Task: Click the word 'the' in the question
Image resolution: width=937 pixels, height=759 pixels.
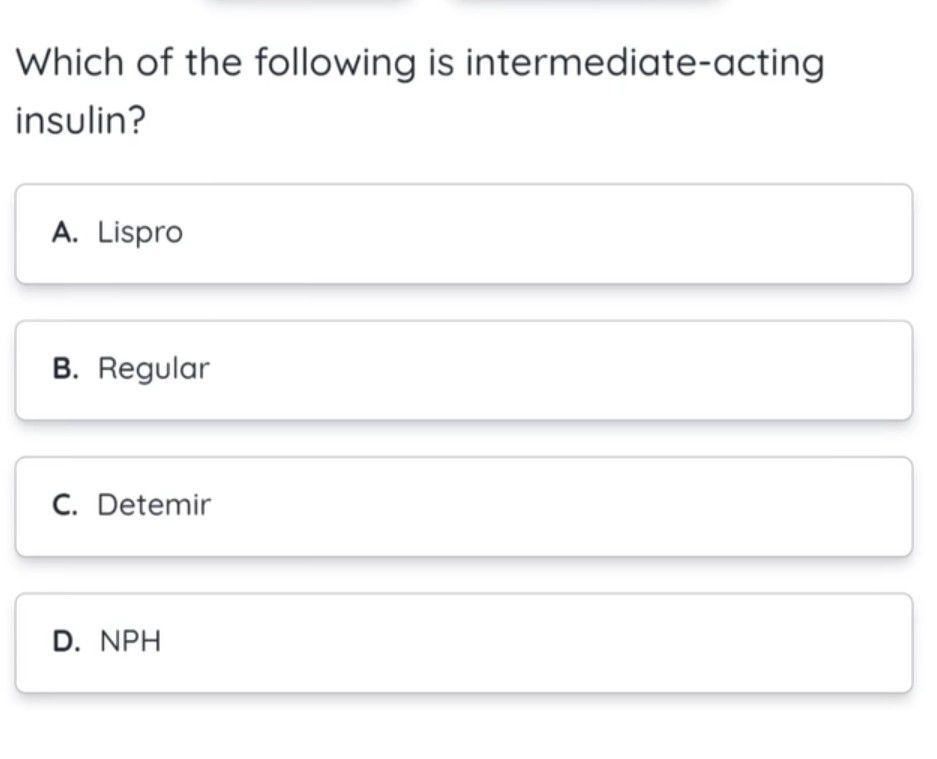Action: [211, 64]
